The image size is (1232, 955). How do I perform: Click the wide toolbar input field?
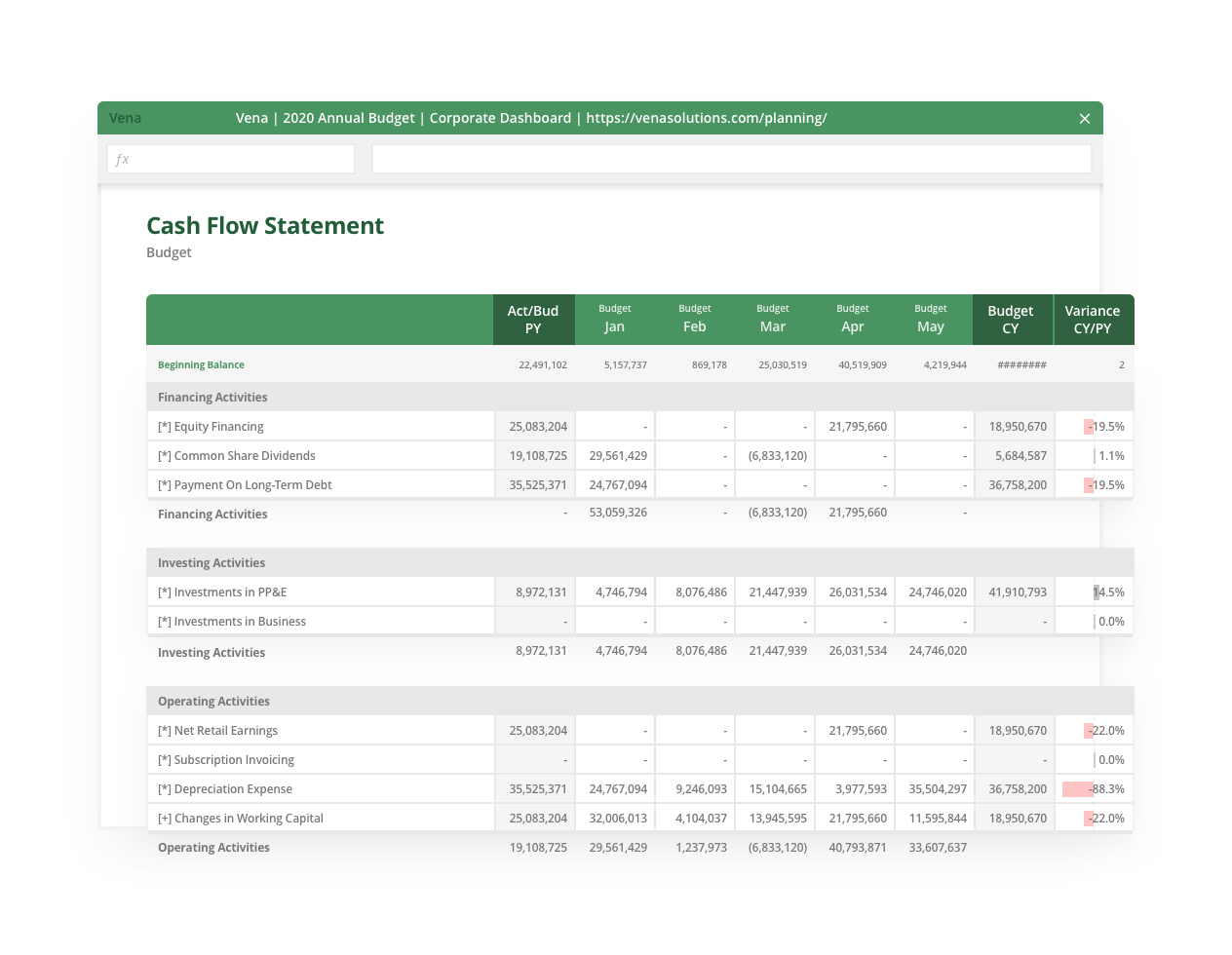click(x=731, y=158)
